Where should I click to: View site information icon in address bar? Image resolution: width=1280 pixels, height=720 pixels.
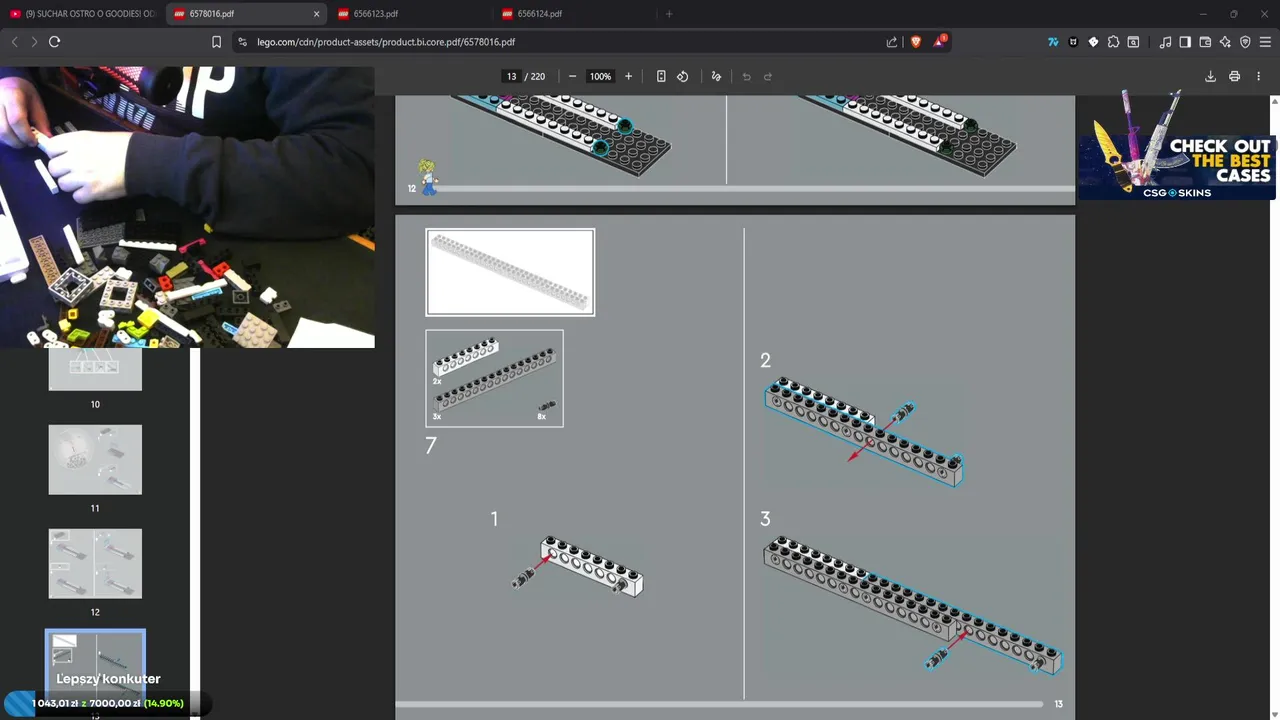point(243,42)
